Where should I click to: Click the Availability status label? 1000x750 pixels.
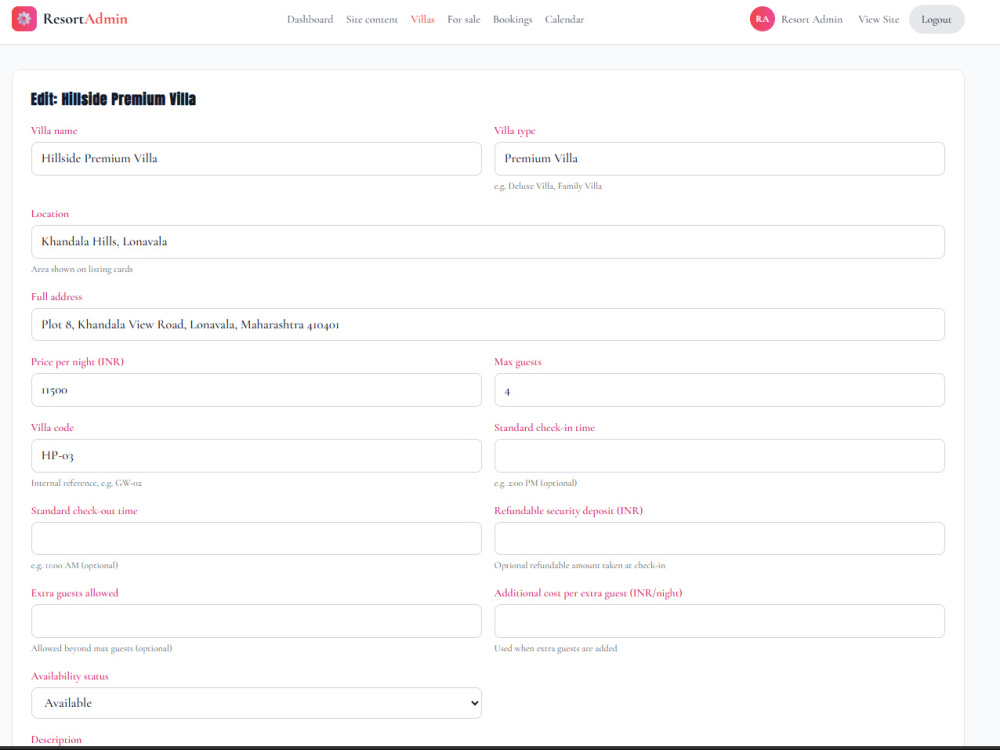coord(70,676)
